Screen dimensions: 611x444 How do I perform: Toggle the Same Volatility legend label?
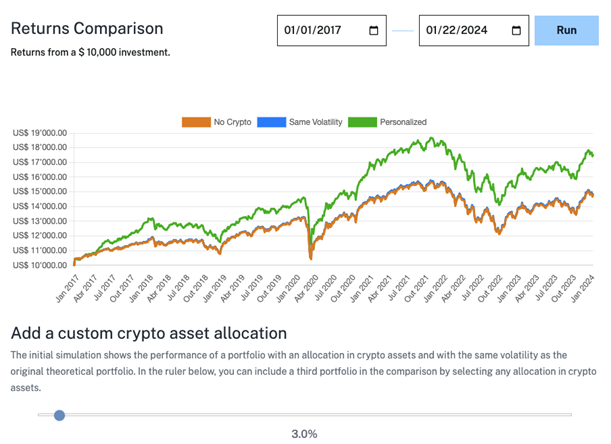tap(315, 122)
